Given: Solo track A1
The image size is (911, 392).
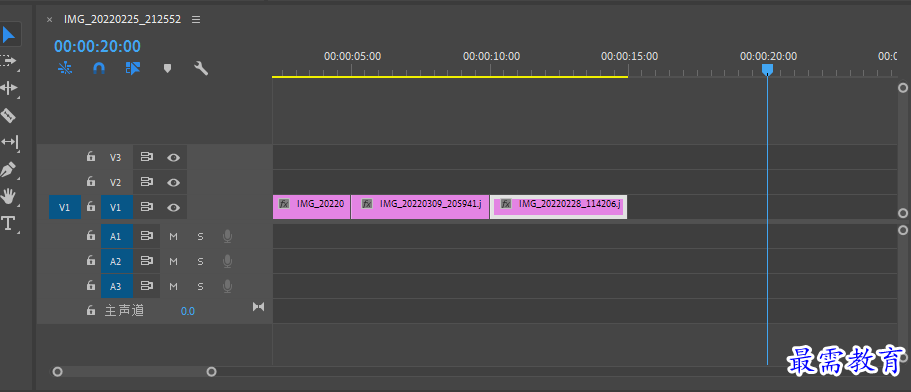Looking at the screenshot, I should pos(200,236).
